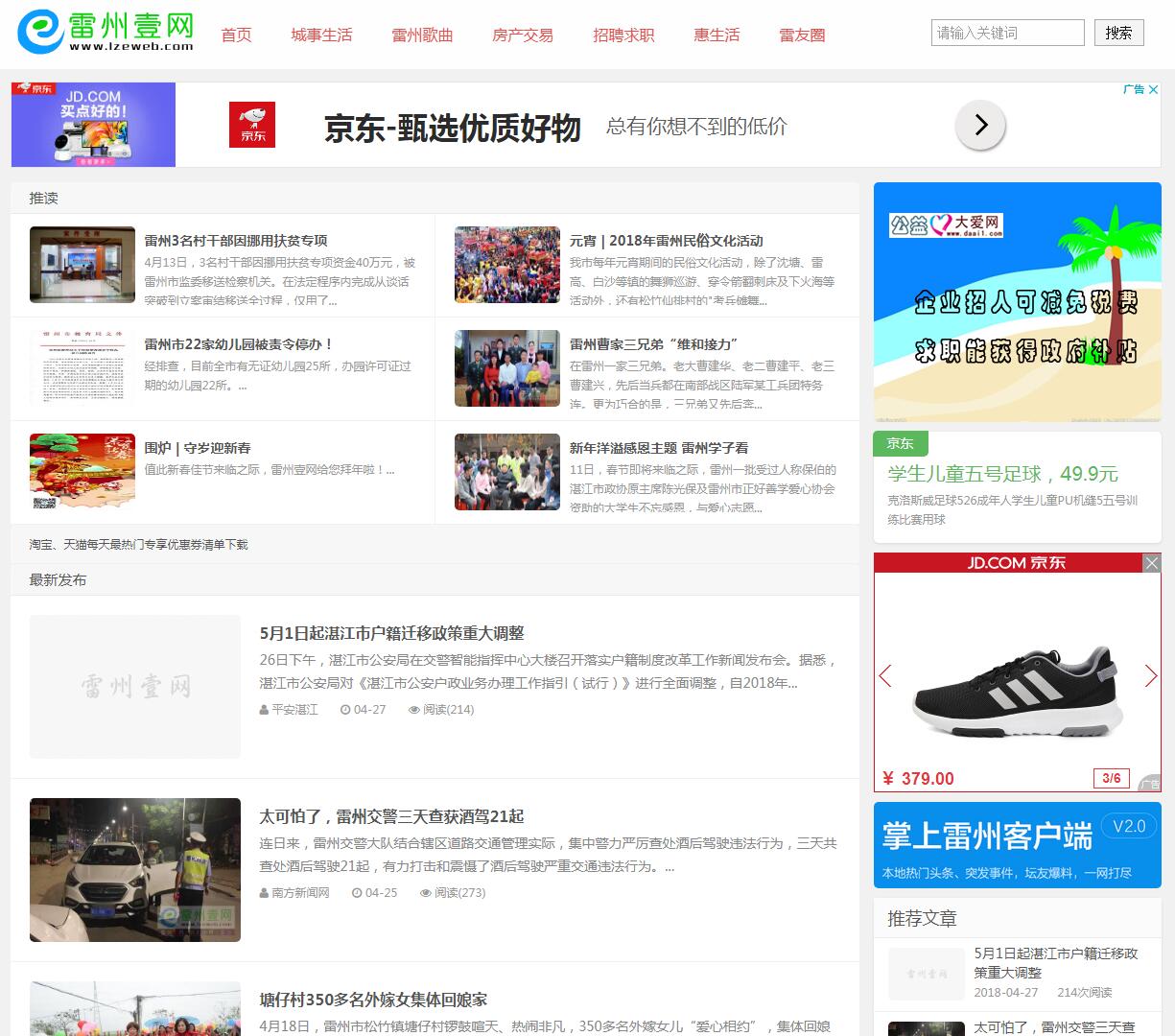Click the 3/6 carousel page indicator
This screenshot has height=1036, width=1175.
coord(1112,779)
